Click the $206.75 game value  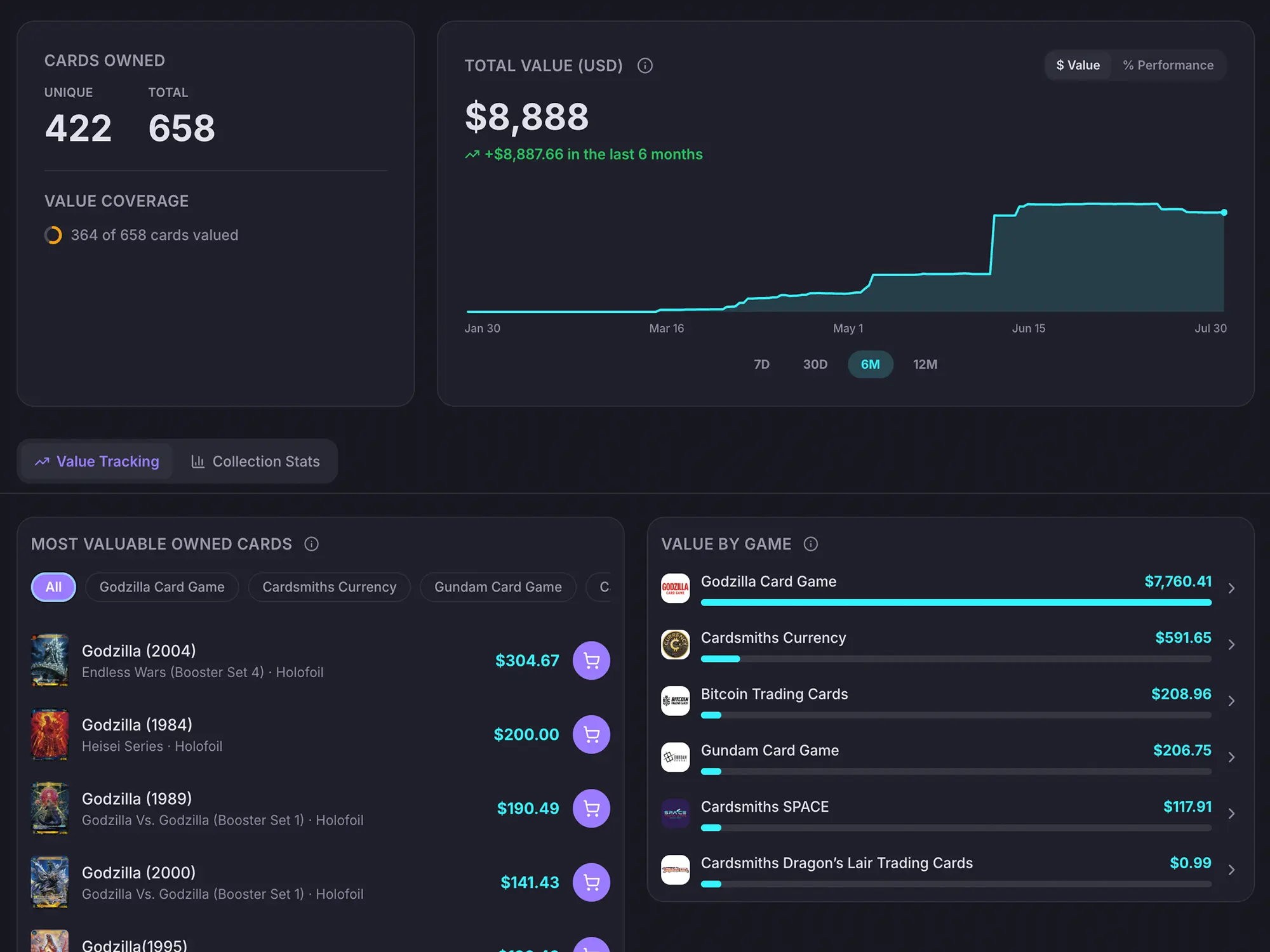coord(1182,750)
